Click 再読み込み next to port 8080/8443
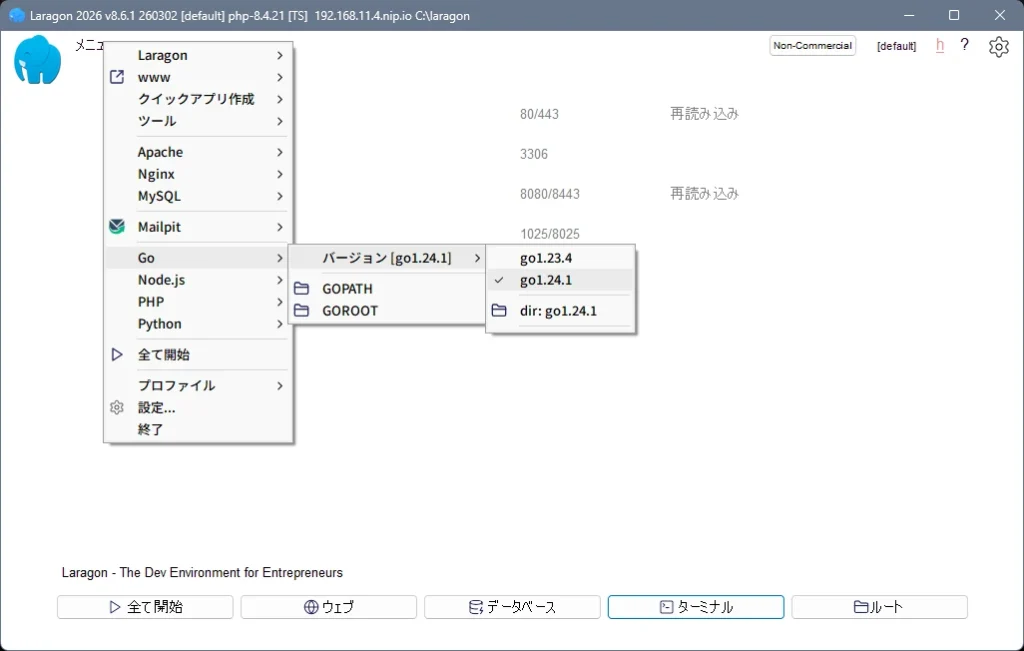Viewport: 1024px width, 651px height. click(704, 193)
